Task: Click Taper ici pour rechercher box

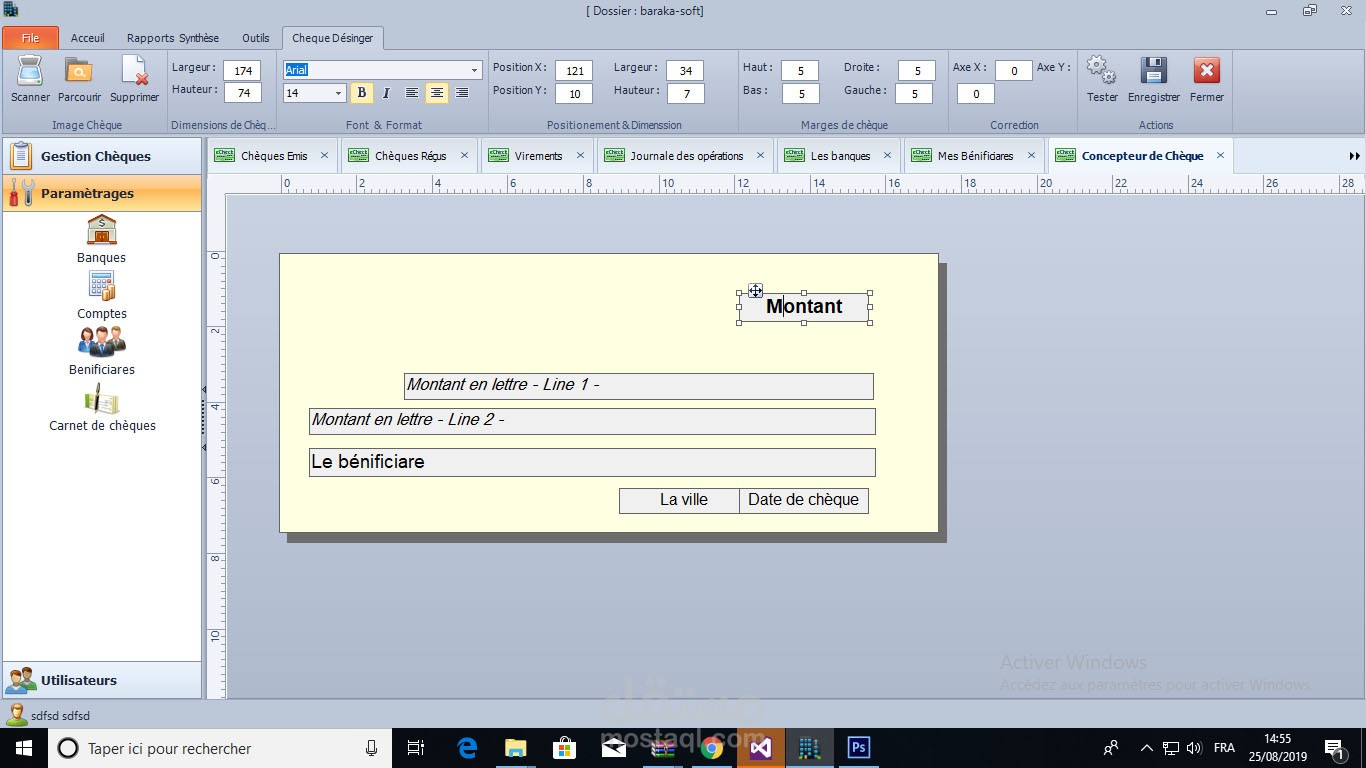Action: coord(220,748)
